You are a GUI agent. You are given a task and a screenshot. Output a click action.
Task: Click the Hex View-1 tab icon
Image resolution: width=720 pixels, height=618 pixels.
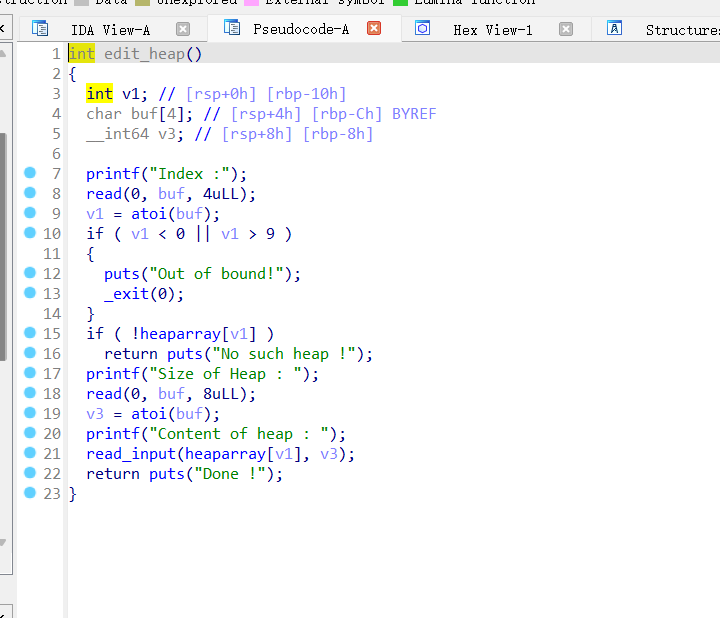422,28
